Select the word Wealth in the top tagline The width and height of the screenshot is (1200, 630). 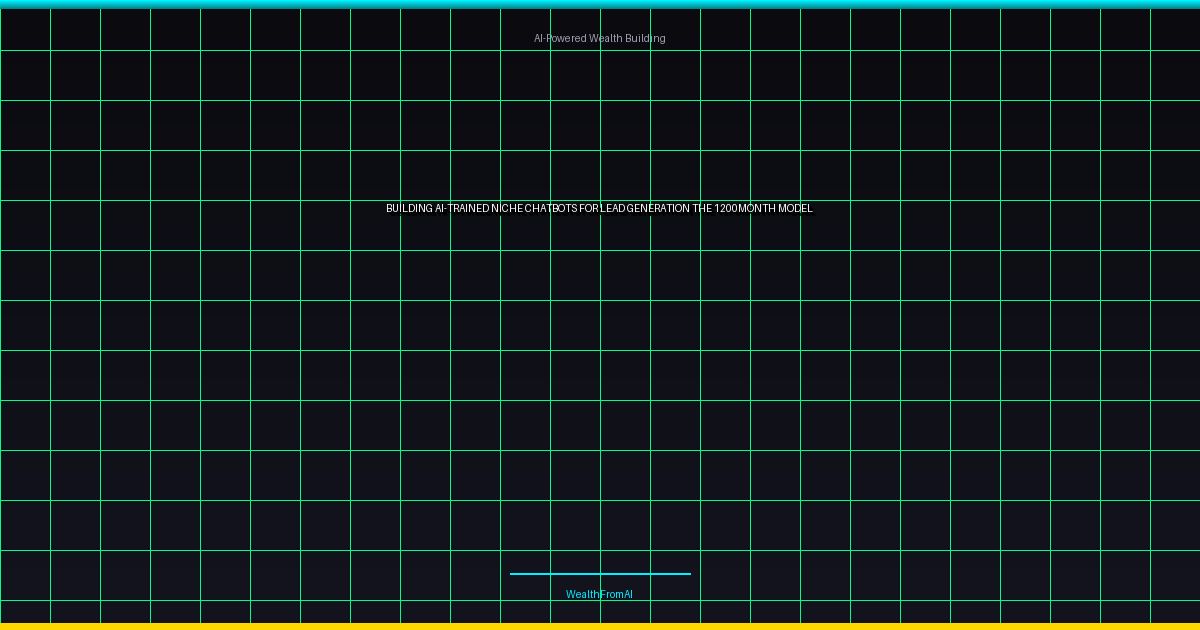[607, 38]
